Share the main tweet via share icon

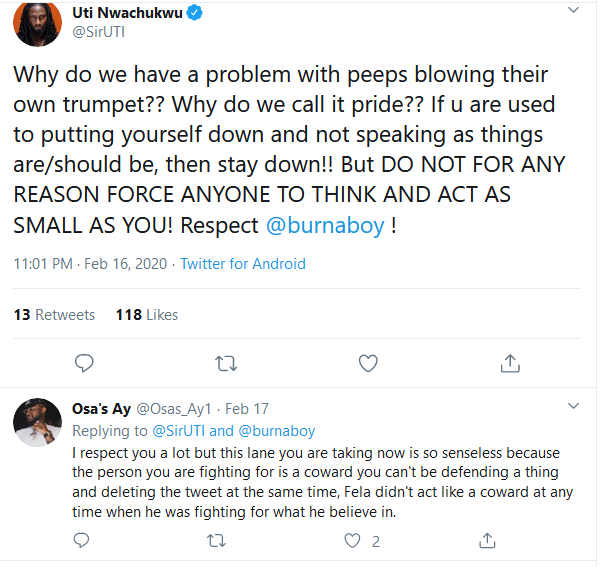click(x=509, y=362)
